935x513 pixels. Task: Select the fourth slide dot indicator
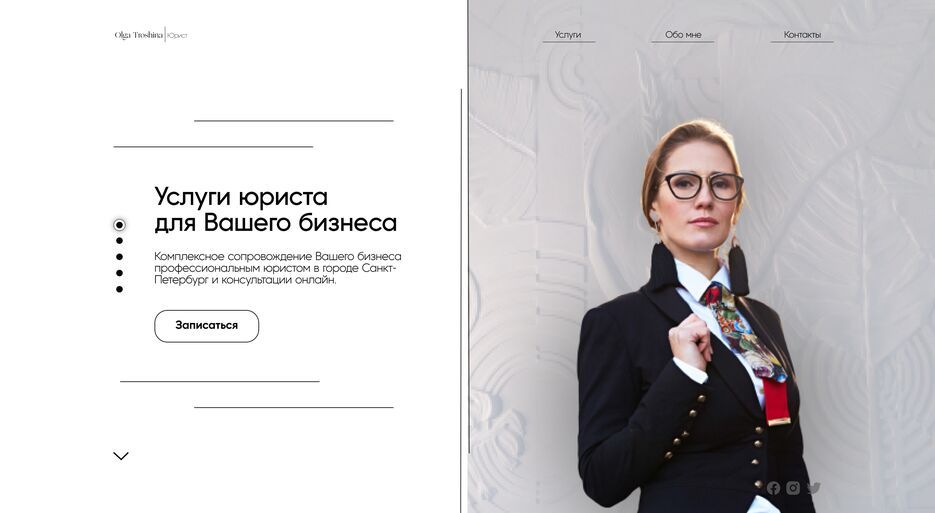point(119,273)
